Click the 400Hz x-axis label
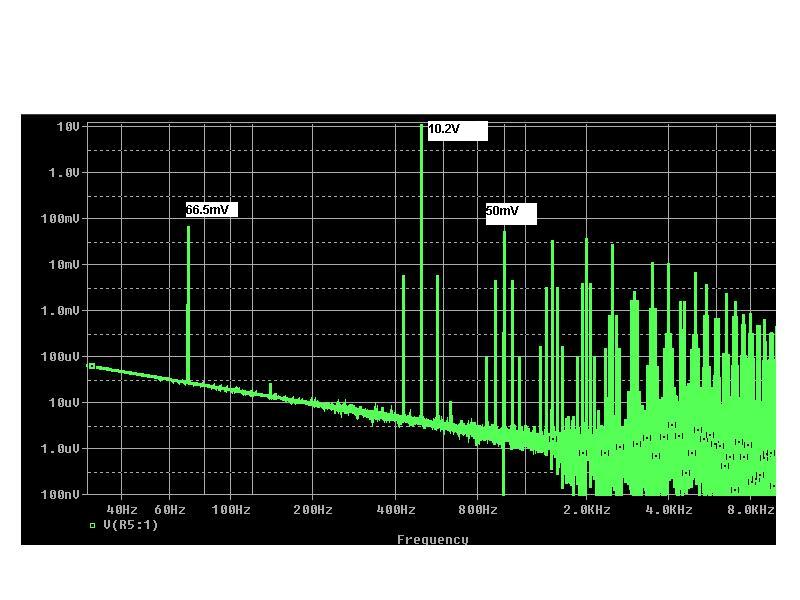800x600 pixels. (x=396, y=510)
